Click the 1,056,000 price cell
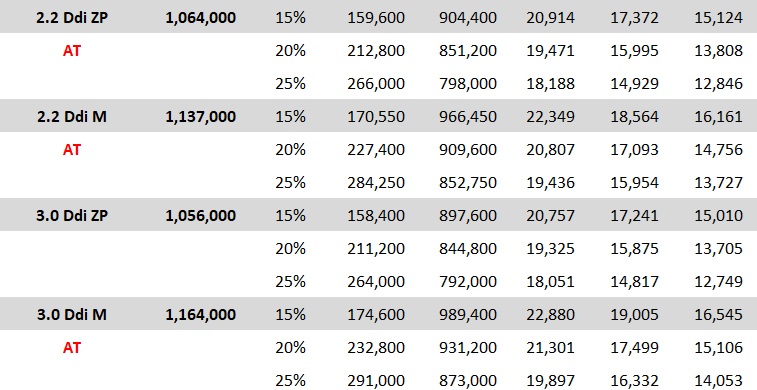 tap(200, 215)
